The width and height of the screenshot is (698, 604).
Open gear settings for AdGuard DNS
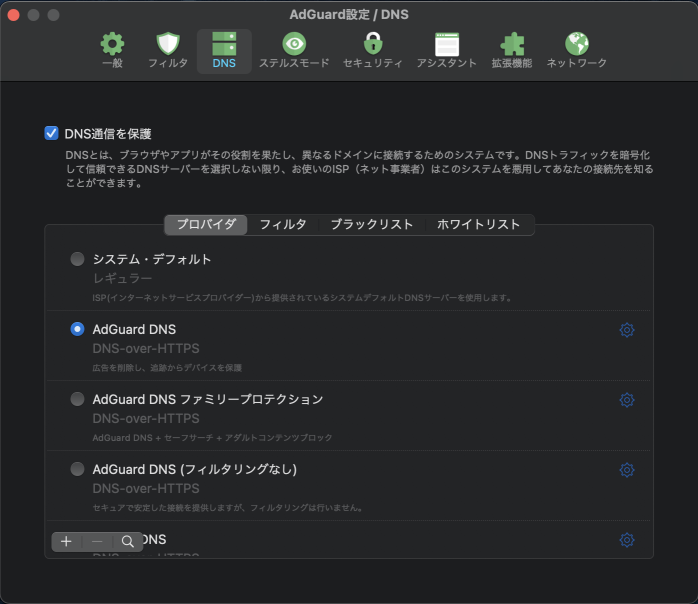[x=627, y=330]
